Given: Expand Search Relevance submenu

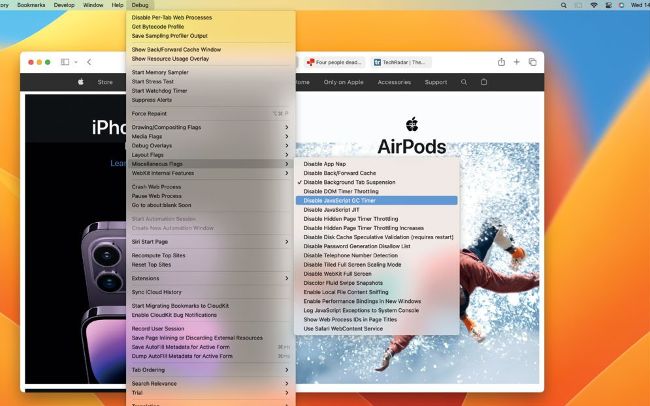Looking at the screenshot, I should 211,383.
